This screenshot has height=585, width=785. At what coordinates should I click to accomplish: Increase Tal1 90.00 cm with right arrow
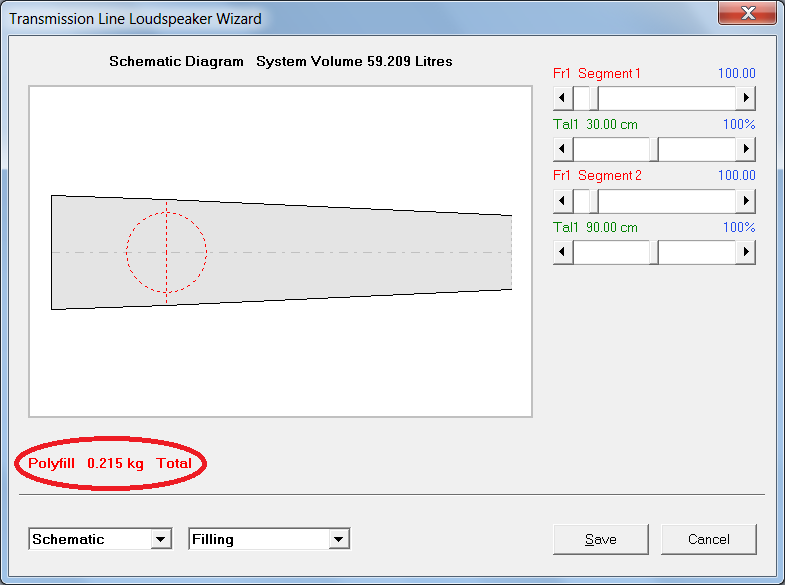tap(745, 252)
